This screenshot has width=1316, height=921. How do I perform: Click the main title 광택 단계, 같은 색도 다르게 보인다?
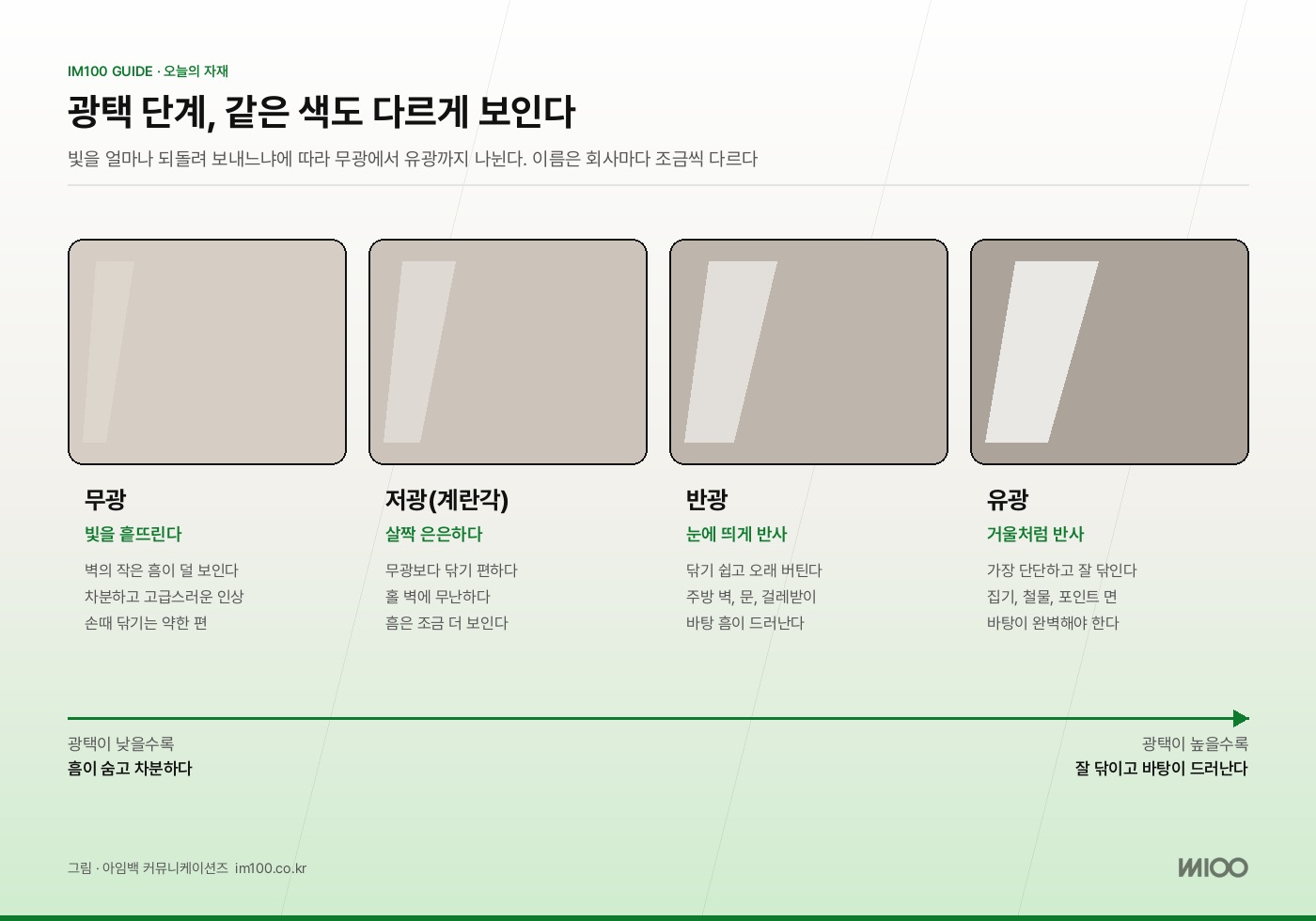click(x=321, y=112)
